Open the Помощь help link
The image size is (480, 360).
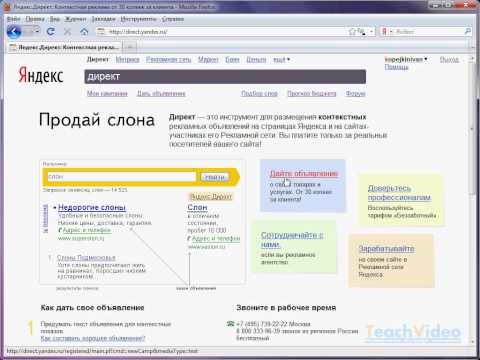[x=396, y=67]
